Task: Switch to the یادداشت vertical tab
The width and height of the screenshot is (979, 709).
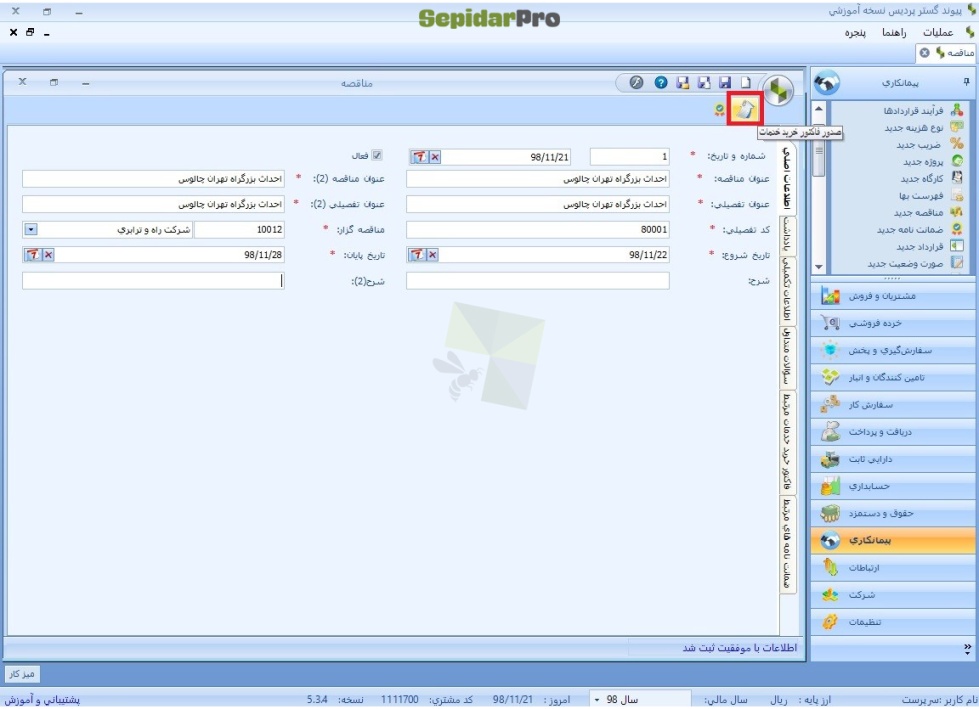Action: pos(787,233)
